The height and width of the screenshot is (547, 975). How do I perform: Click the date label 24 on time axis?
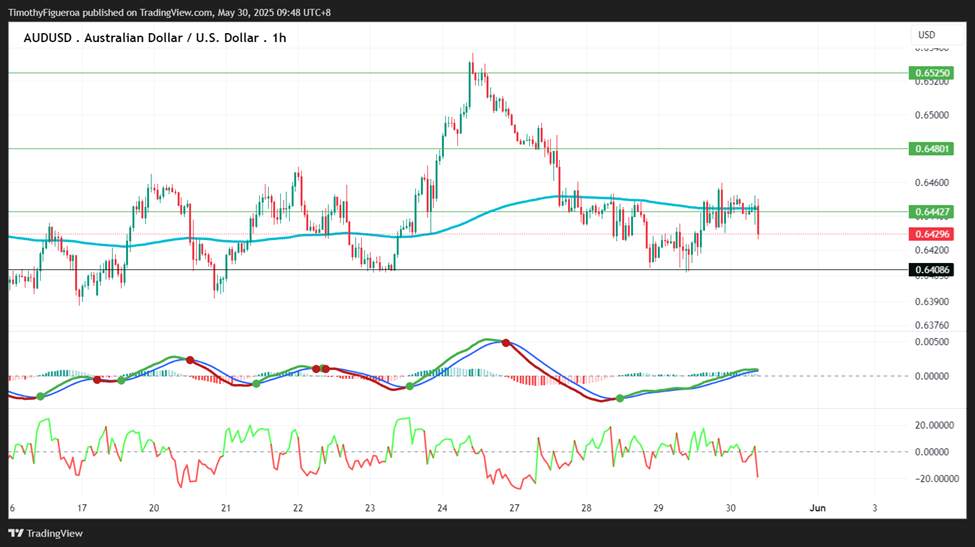442,508
